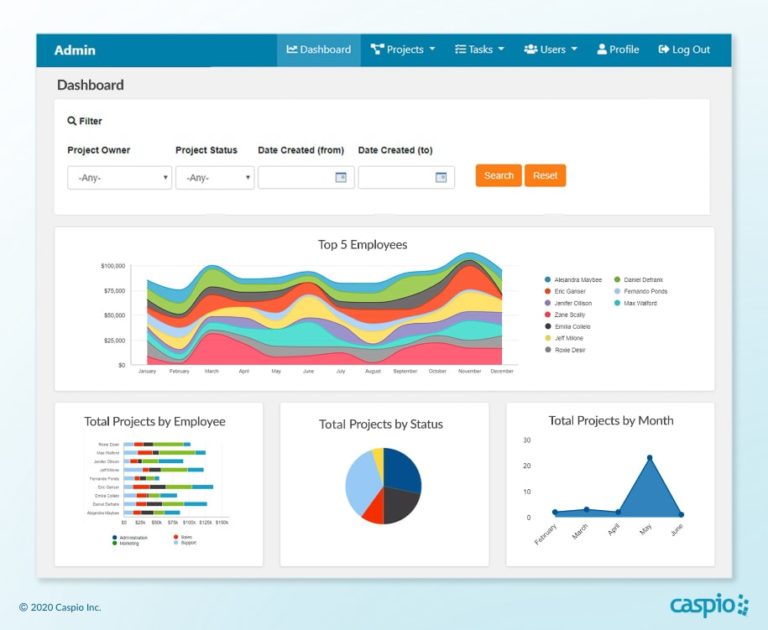
Task: Toggle Alejandra Maybee series in chart legend
Action: click(x=548, y=280)
